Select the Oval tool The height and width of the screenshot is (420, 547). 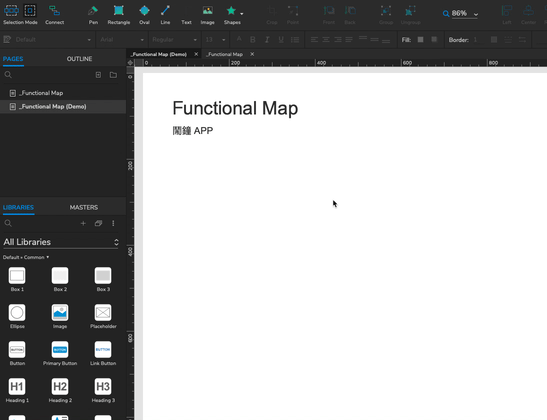144,15
